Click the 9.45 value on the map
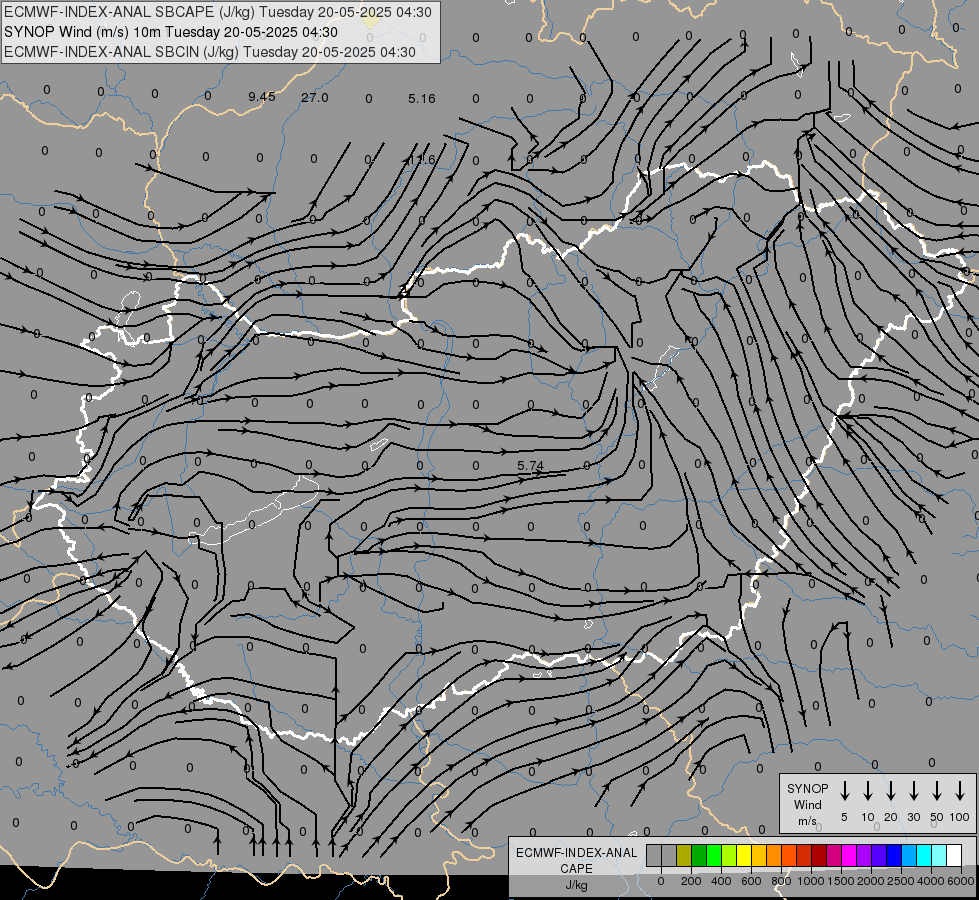979x900 pixels. pos(262,96)
